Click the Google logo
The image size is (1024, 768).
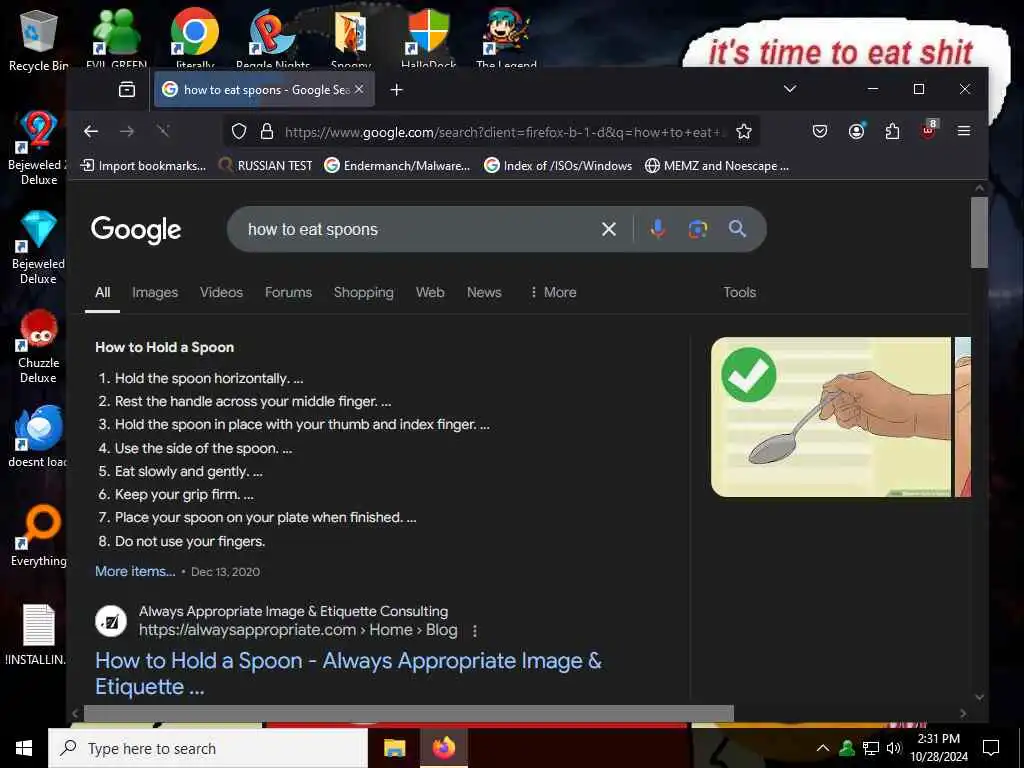136,229
